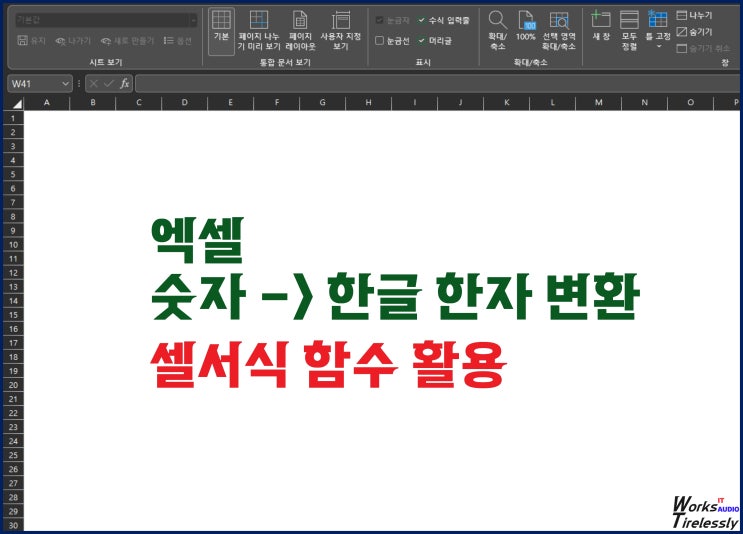Select row 15 header
Viewport: 743px width, 534px height.
click(13, 315)
